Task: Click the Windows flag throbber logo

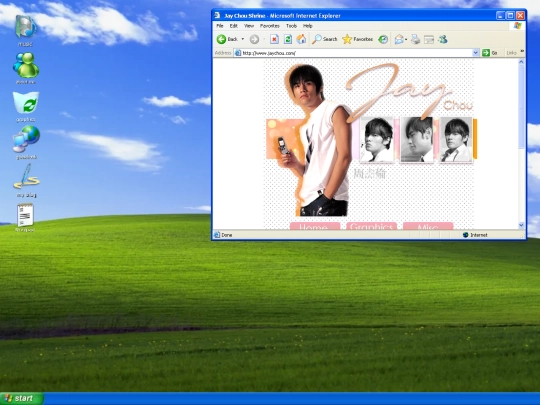Action: 518,26
